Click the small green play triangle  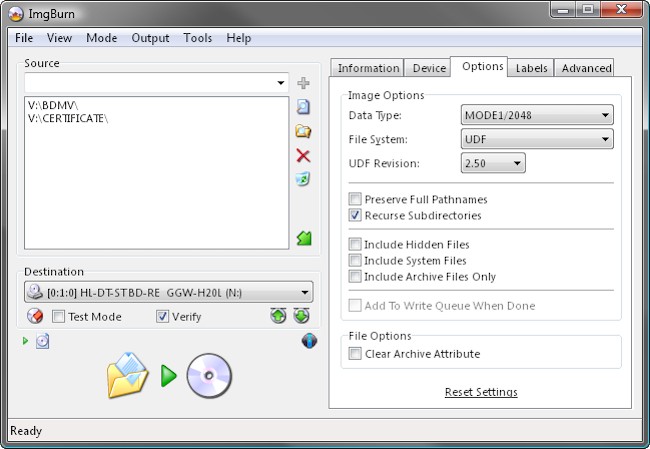point(25,341)
